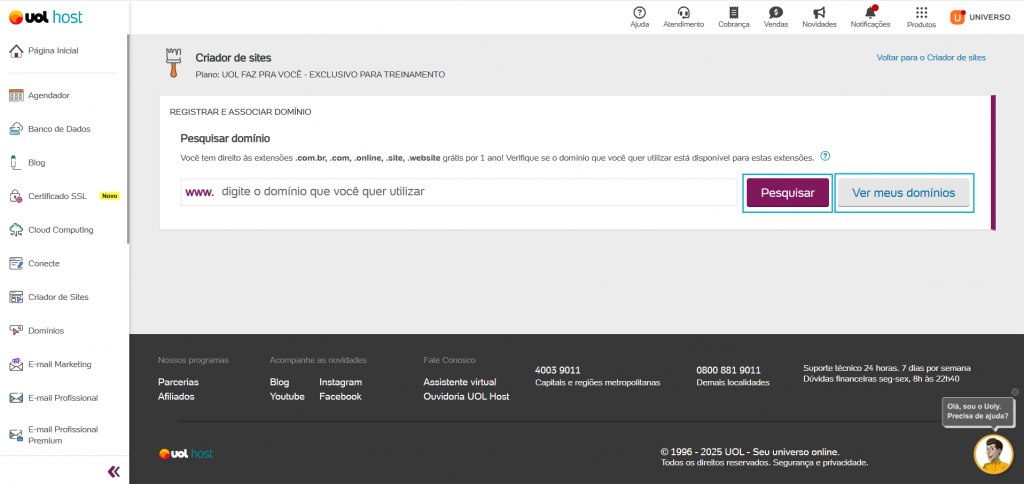
Task: Click the Voltar para o Criador de sites link
Action: [x=931, y=57]
